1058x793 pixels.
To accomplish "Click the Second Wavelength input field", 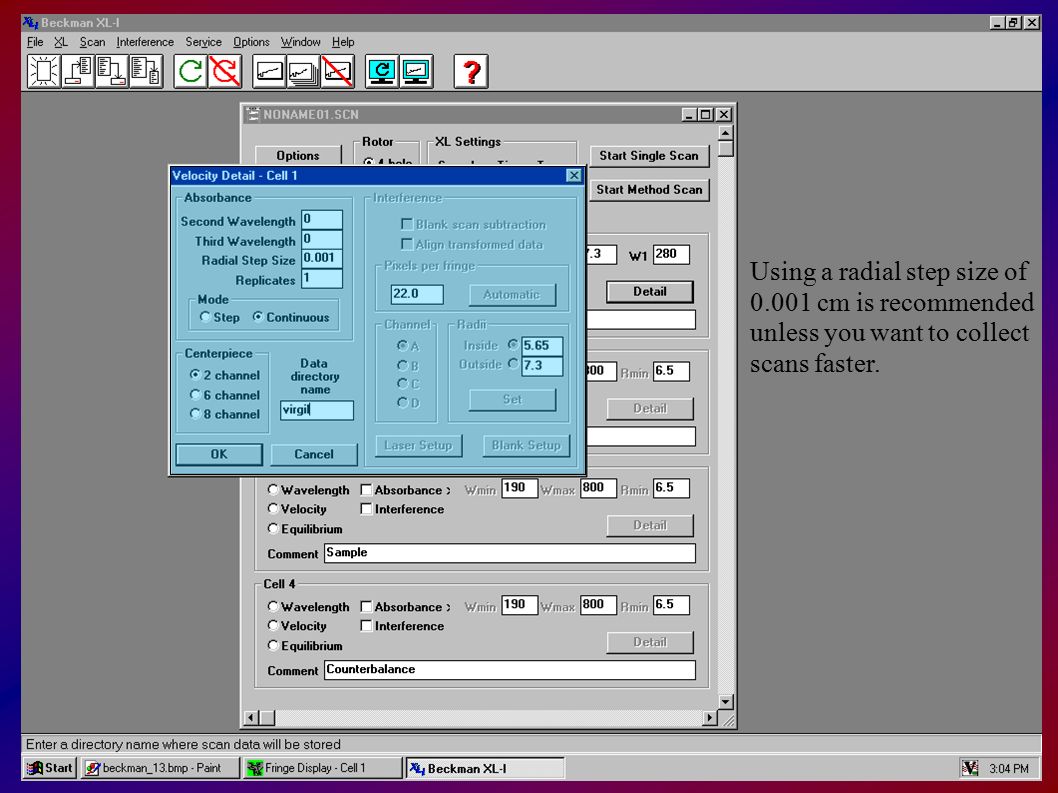I will 322,219.
